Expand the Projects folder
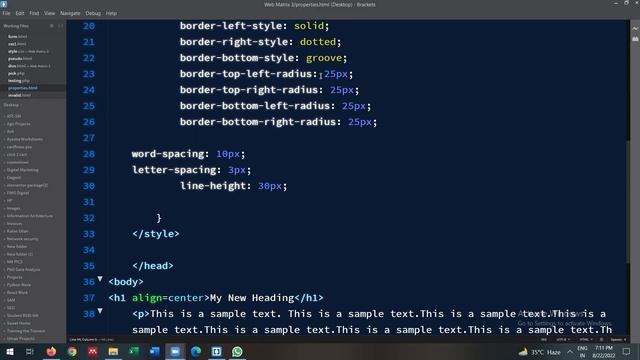This screenshot has width=640, height=360. click(14, 277)
